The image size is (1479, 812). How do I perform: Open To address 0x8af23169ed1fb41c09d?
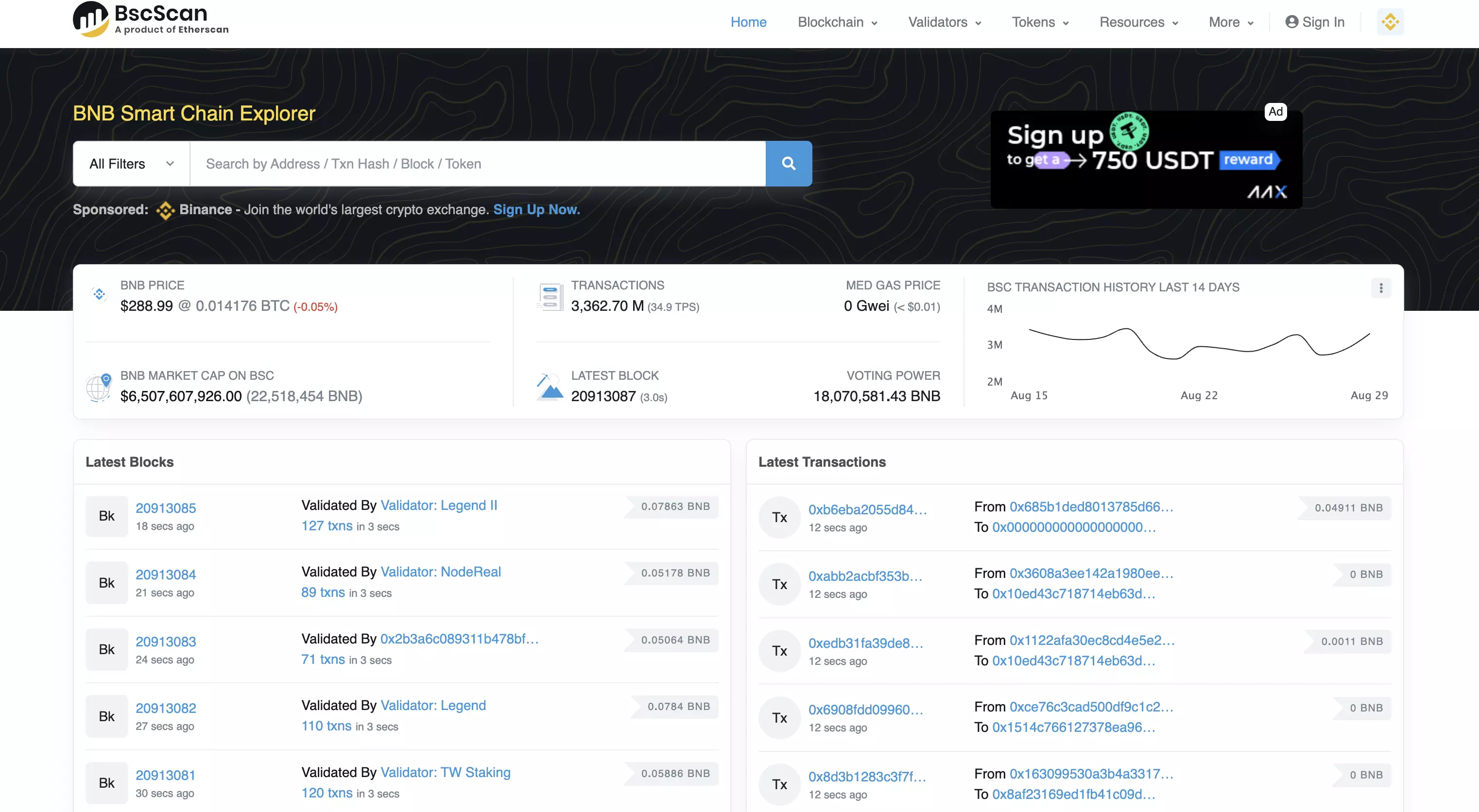(x=1074, y=794)
